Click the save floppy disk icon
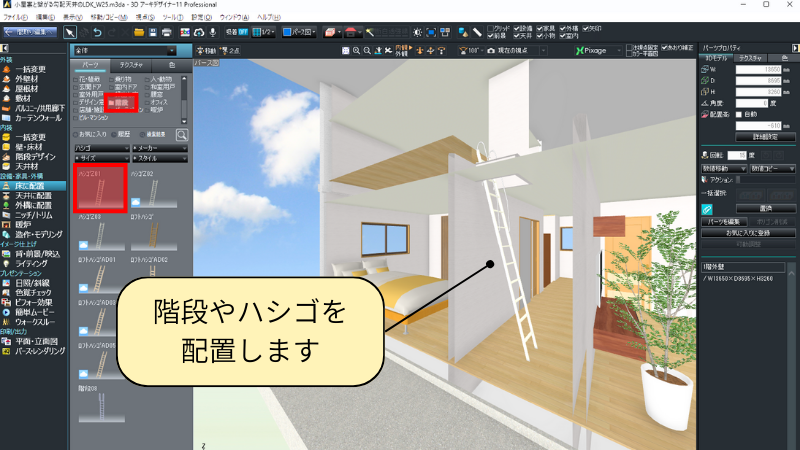The image size is (800, 450). 153,33
